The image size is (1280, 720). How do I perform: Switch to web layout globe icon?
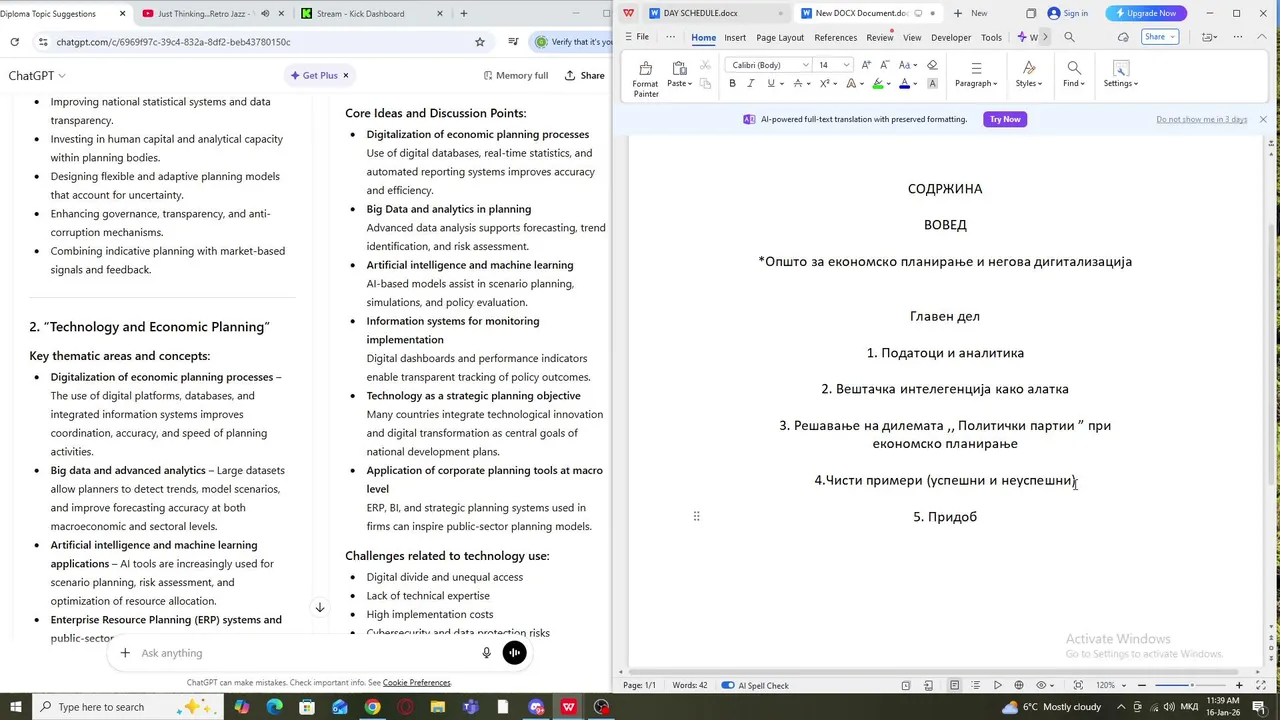click(1019, 685)
